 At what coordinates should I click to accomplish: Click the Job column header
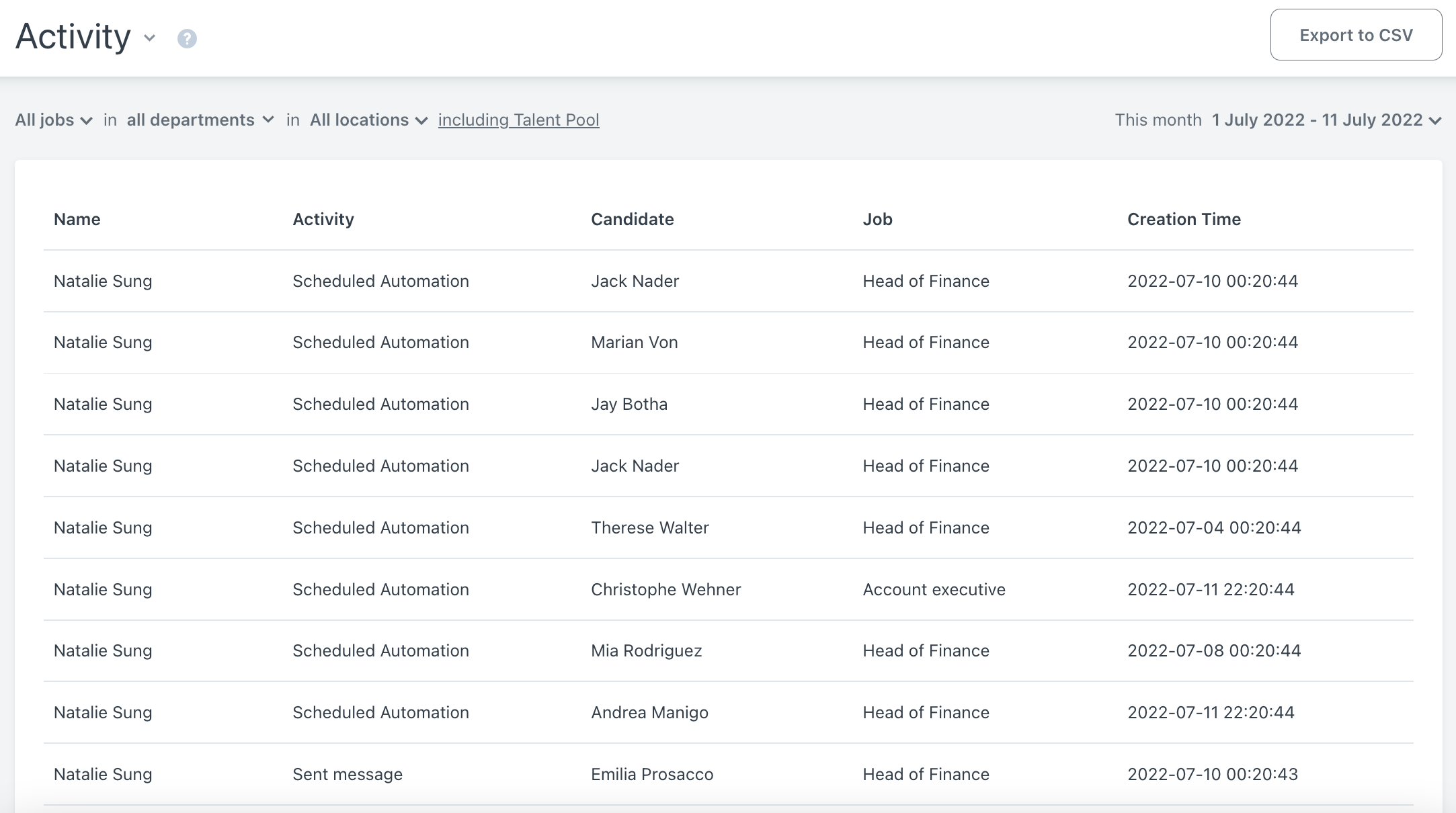877,219
